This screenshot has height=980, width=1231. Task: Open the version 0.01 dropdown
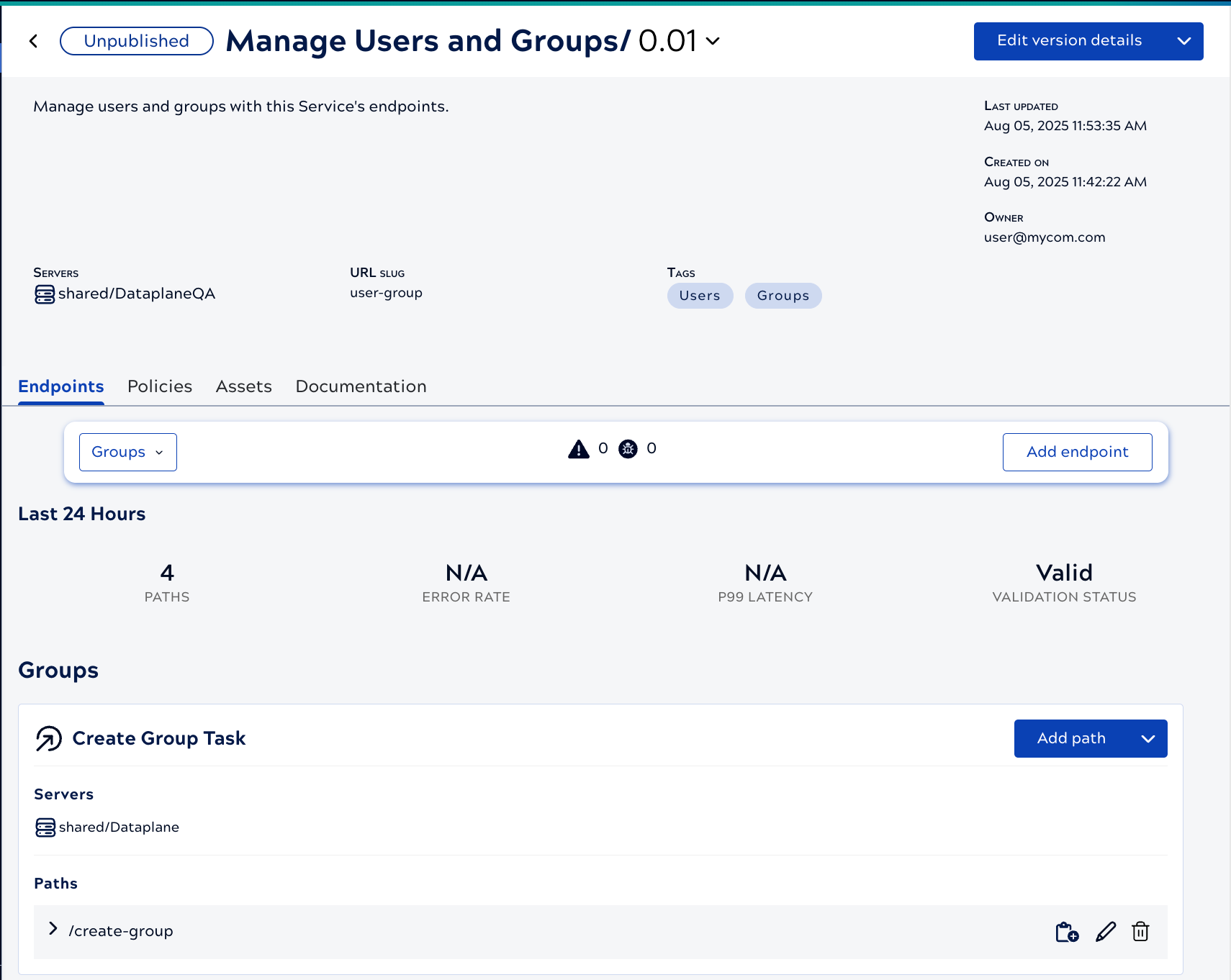pos(712,42)
